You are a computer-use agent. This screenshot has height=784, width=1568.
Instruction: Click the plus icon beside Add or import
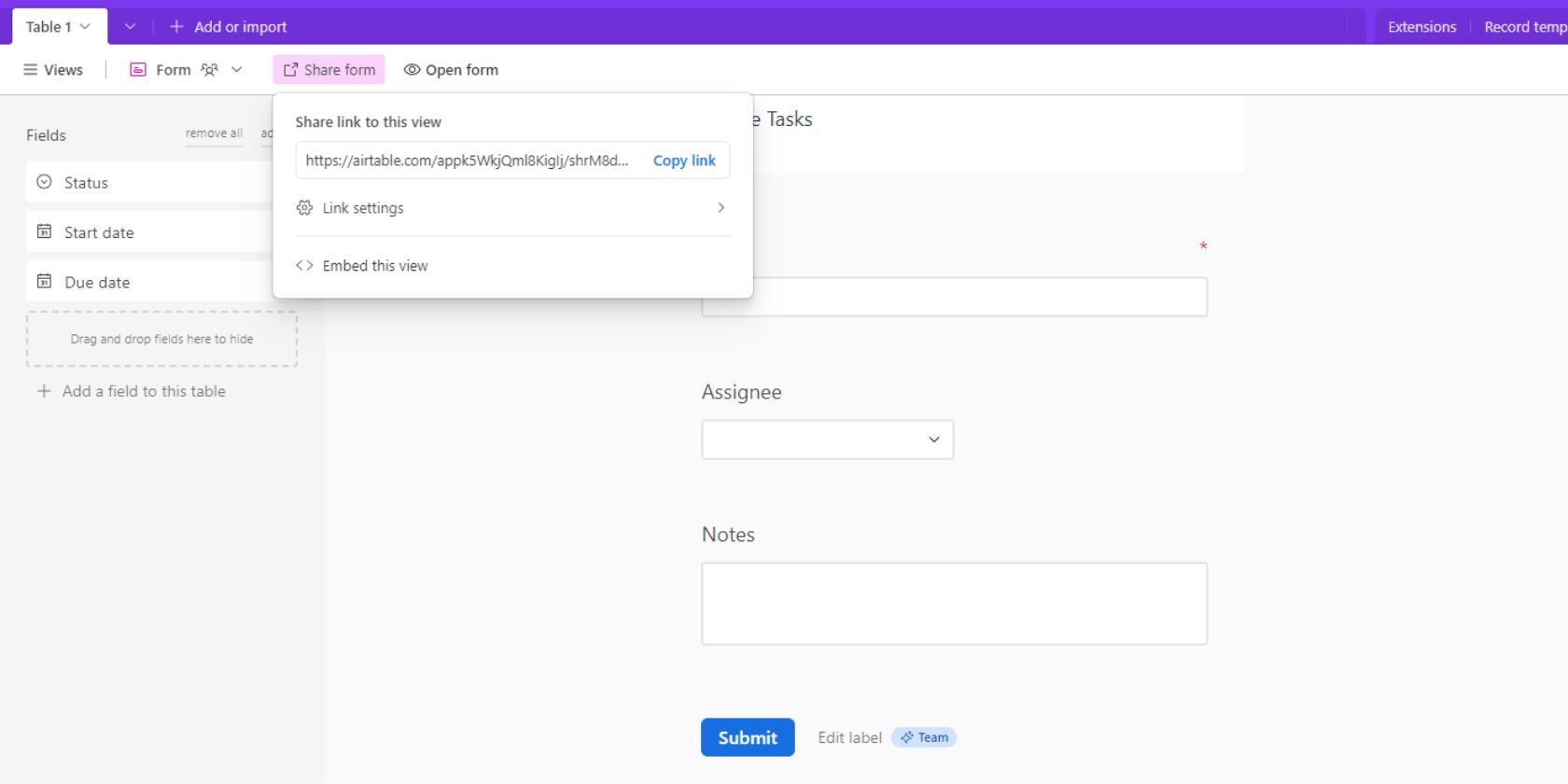[176, 27]
